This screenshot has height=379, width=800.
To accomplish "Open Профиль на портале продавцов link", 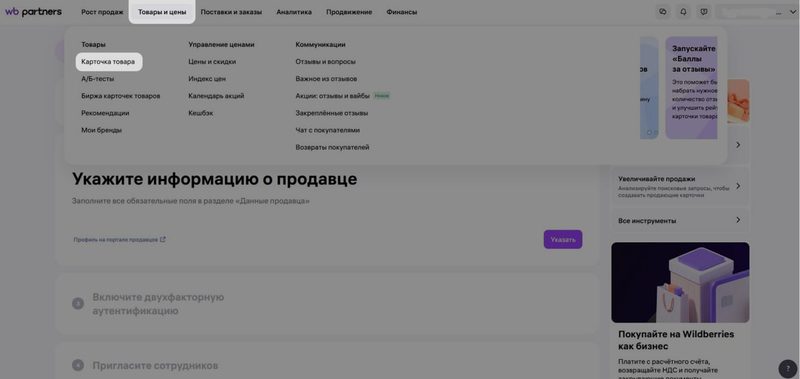I will coord(116,239).
